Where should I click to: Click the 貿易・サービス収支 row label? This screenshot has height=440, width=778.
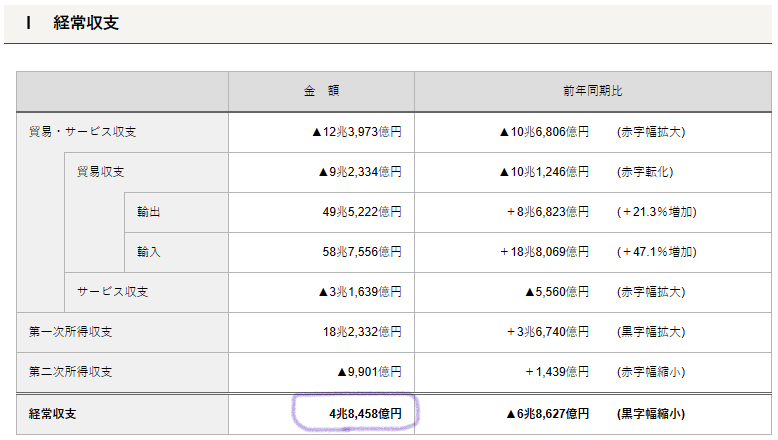pos(83,132)
